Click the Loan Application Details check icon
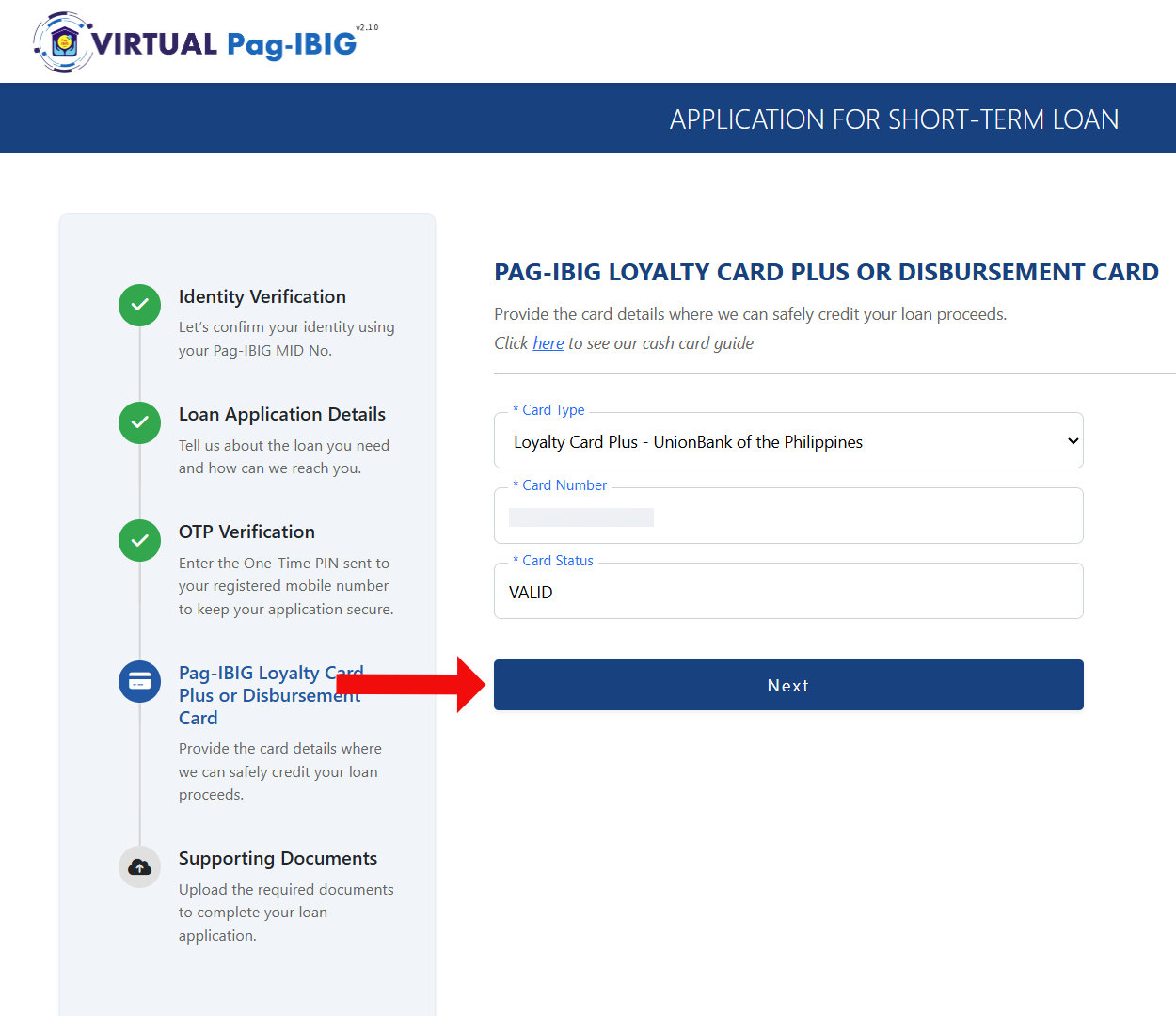Viewport: 1176px width, 1016px height. tap(139, 422)
